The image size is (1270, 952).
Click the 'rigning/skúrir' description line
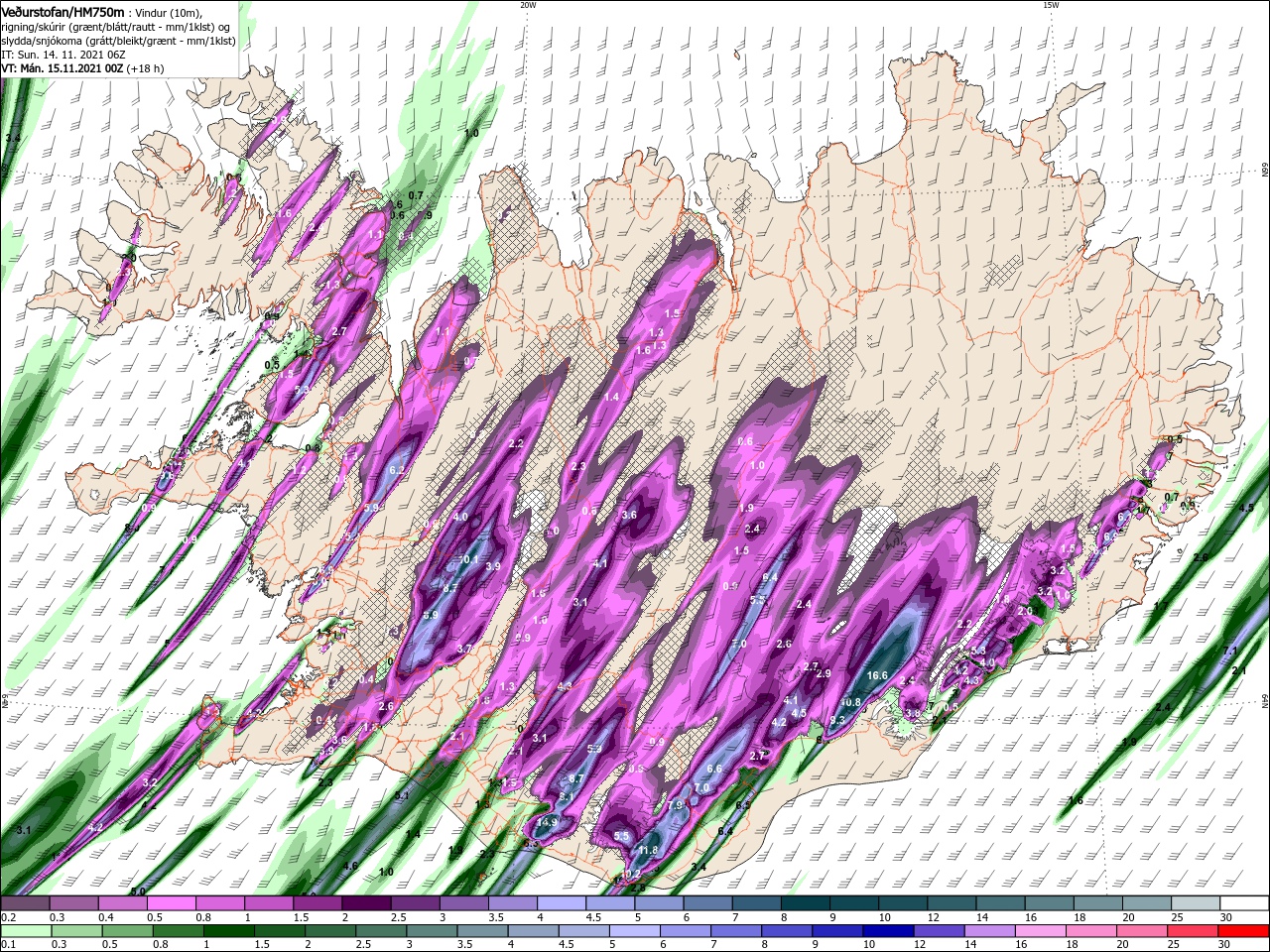point(116,27)
